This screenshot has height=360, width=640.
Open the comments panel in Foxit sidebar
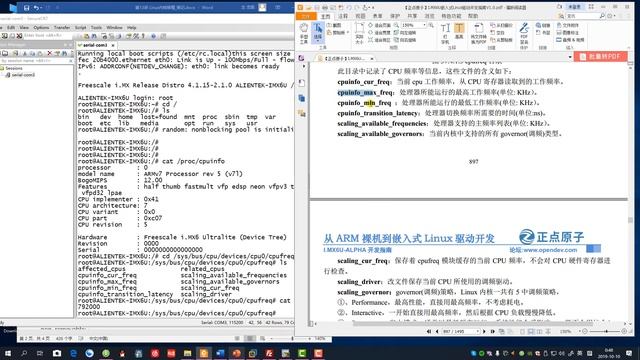point(302,113)
